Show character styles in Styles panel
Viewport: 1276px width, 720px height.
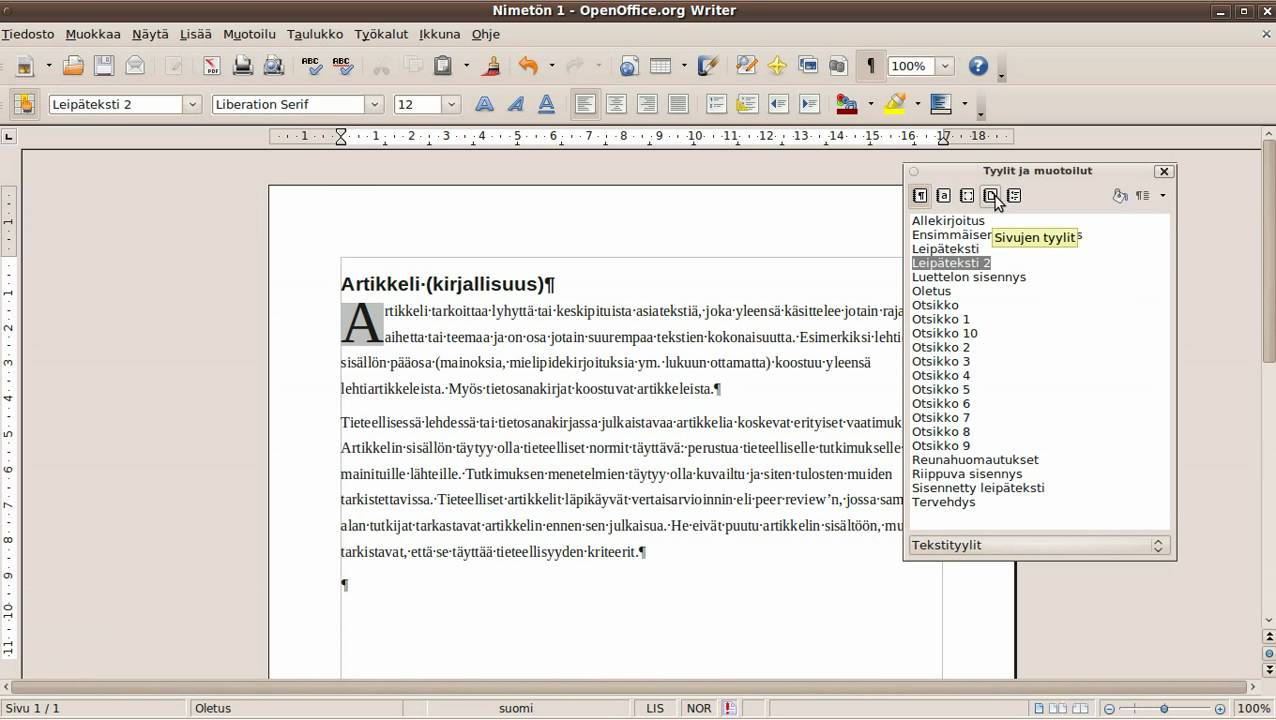point(943,196)
